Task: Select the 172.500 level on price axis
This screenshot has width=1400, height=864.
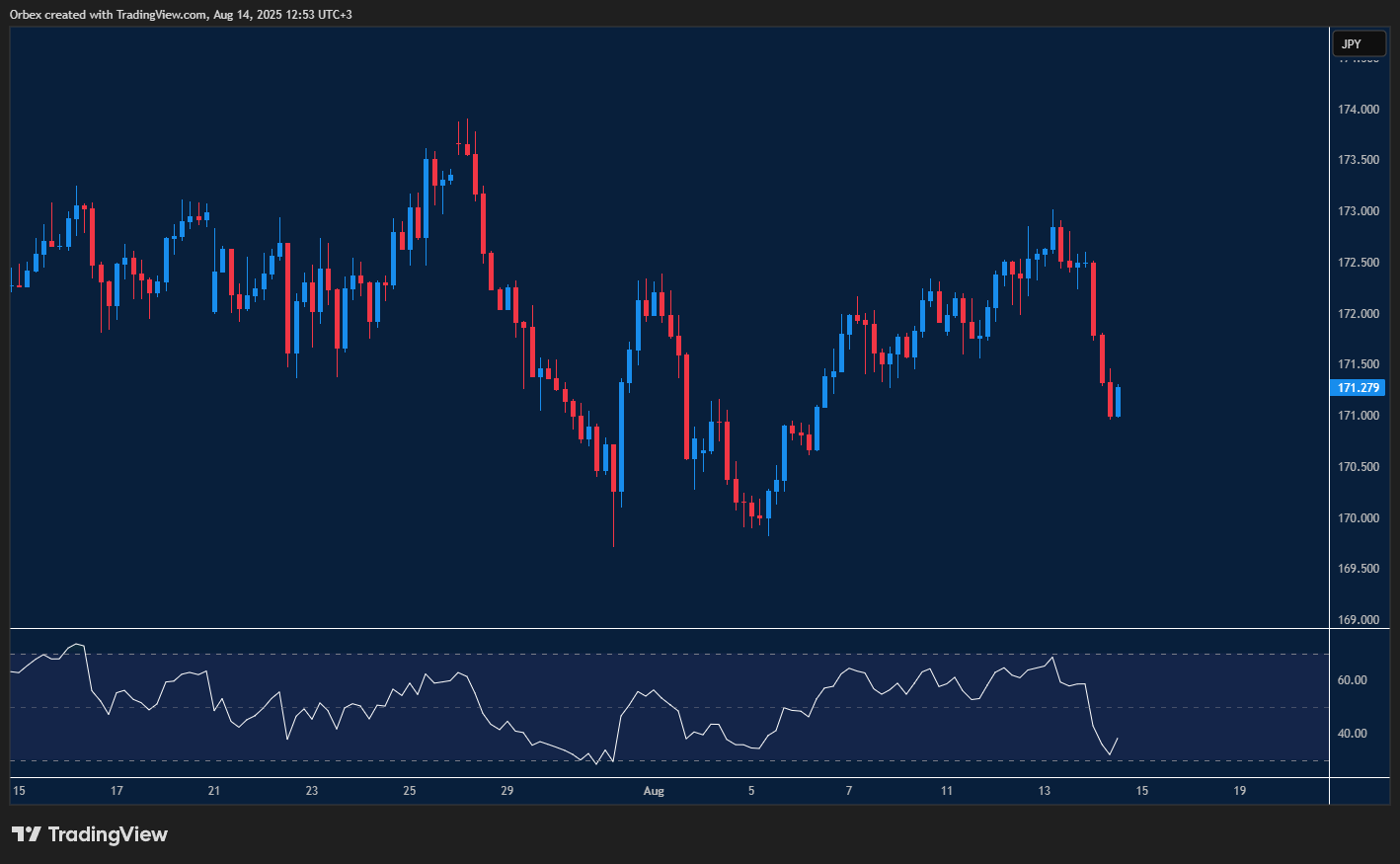Action: (1358, 262)
